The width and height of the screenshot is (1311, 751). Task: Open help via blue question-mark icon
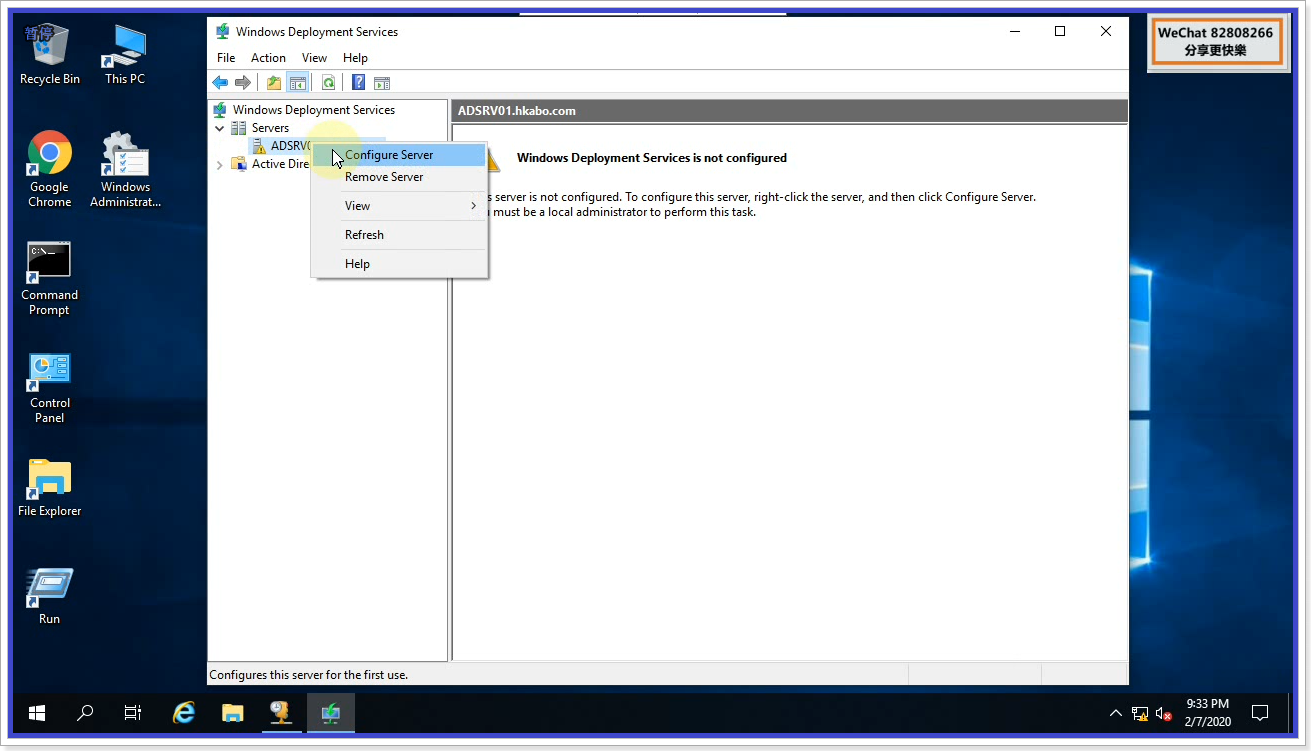[x=359, y=83]
